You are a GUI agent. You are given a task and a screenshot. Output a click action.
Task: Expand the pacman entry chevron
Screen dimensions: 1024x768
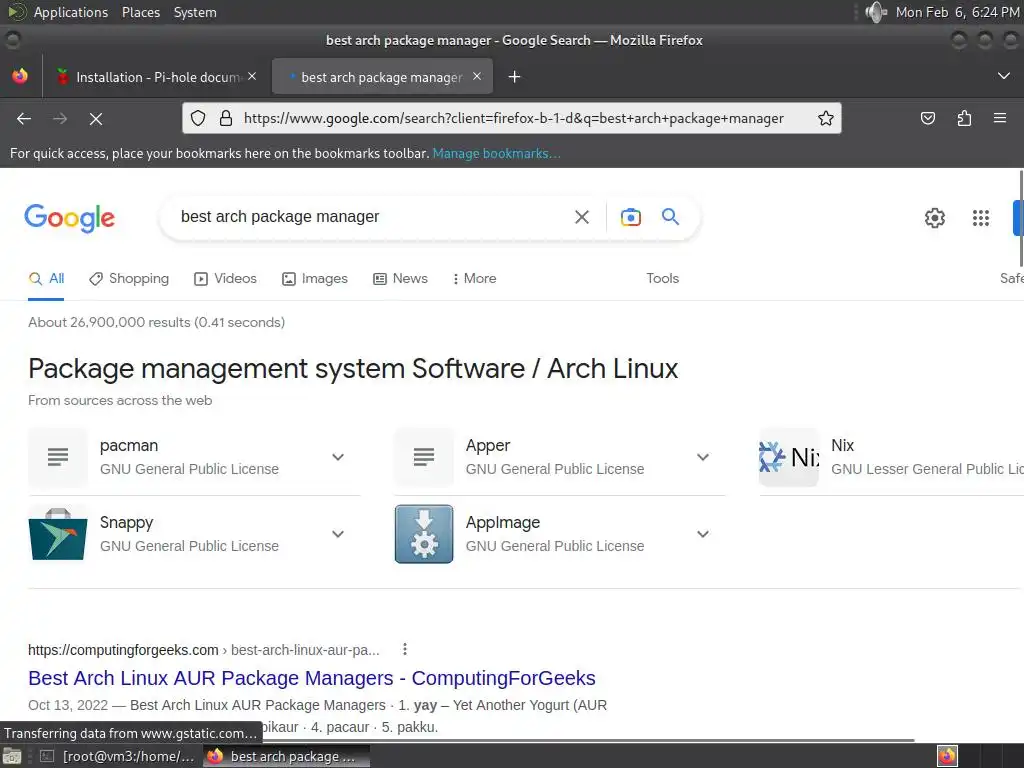point(338,457)
